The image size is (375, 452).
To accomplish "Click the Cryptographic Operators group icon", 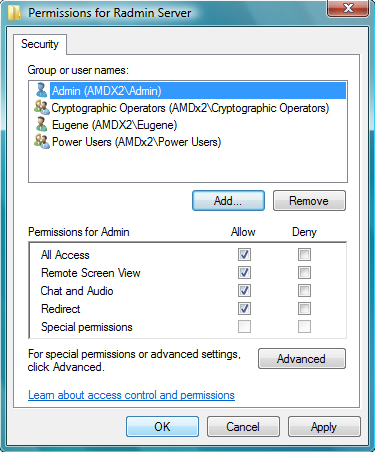I will [x=42, y=107].
